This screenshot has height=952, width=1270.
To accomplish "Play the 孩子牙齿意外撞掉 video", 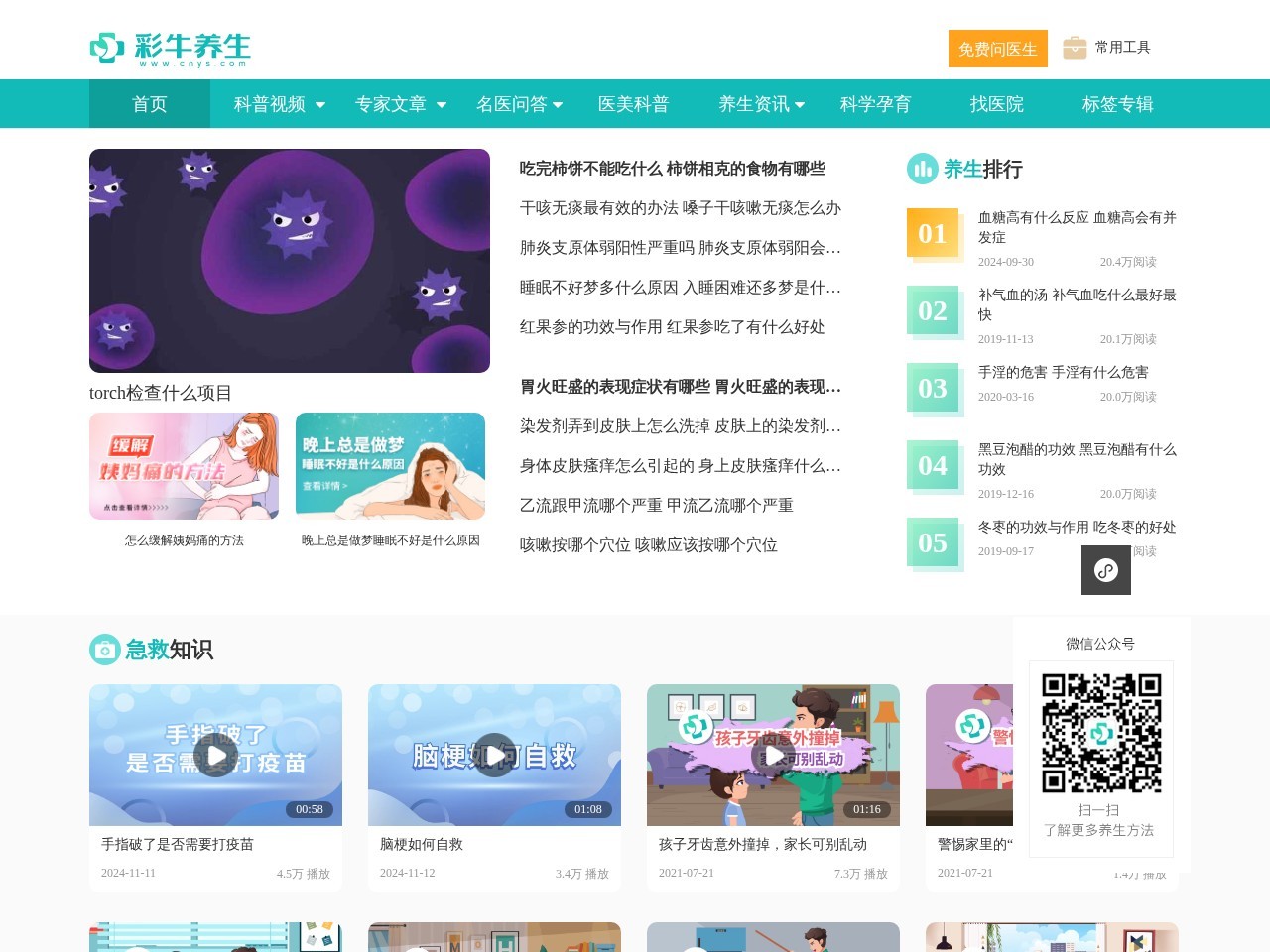I will pos(773,754).
